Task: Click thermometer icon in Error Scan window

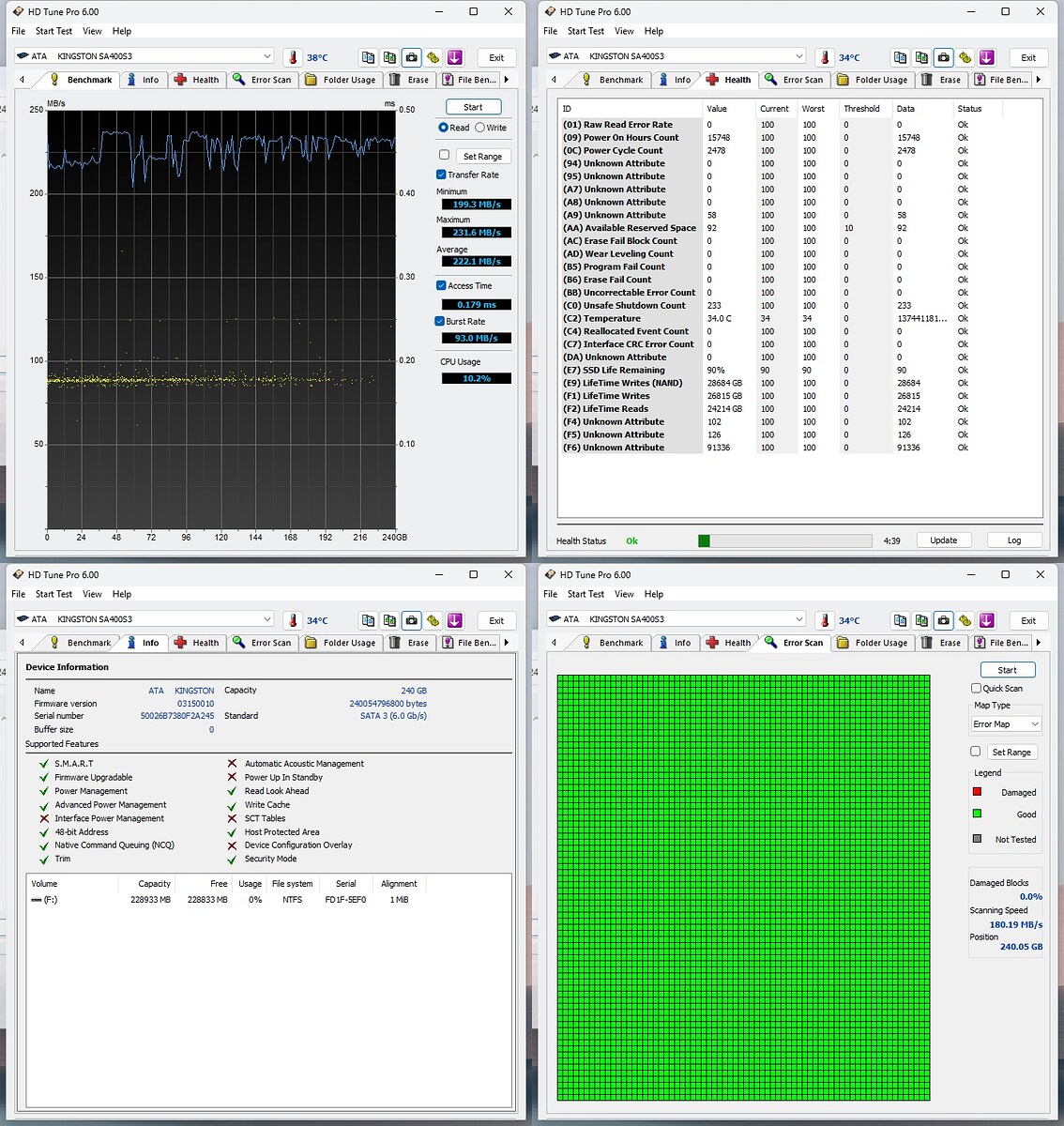Action: [x=825, y=620]
